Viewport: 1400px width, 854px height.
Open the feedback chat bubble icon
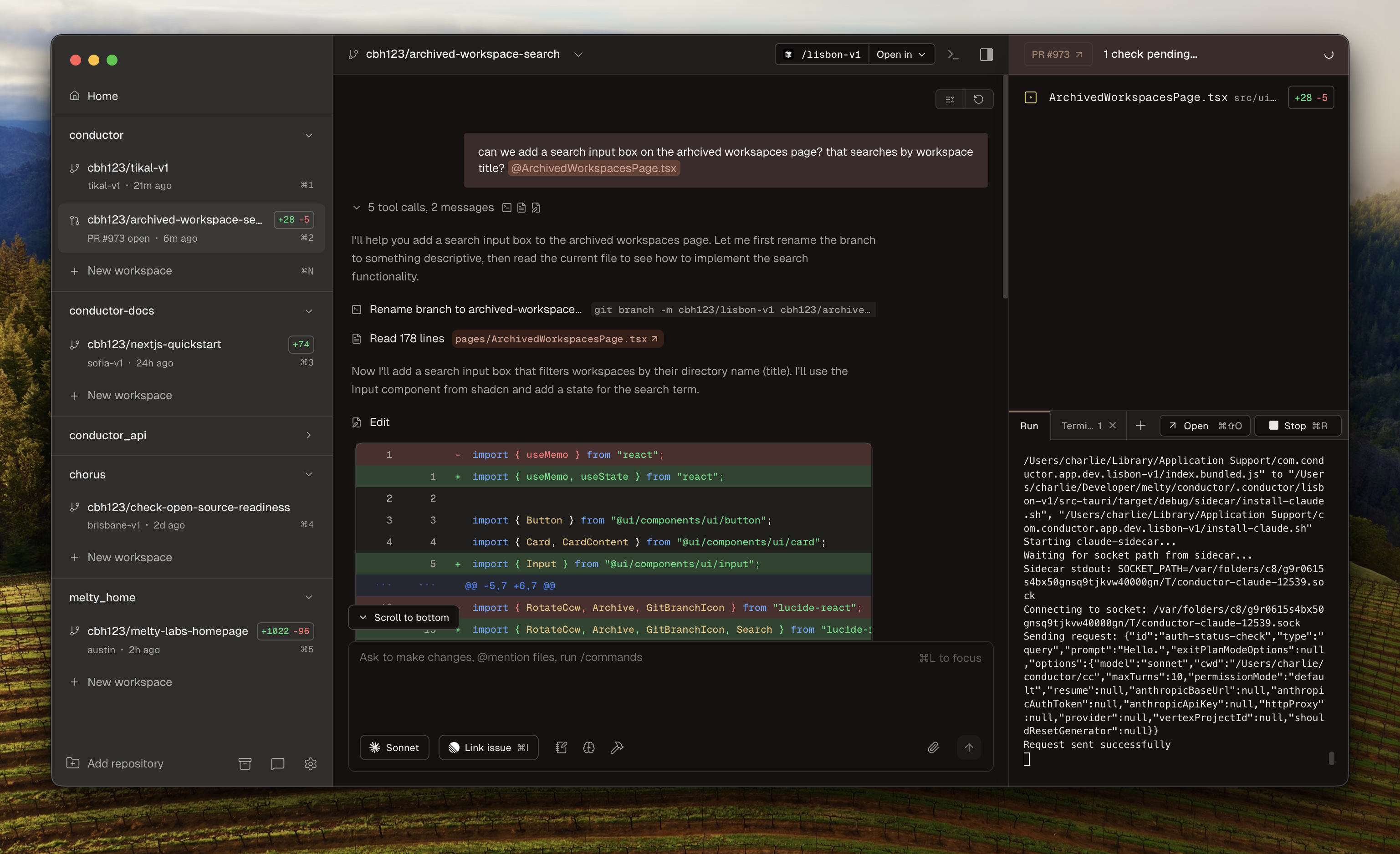click(x=277, y=764)
